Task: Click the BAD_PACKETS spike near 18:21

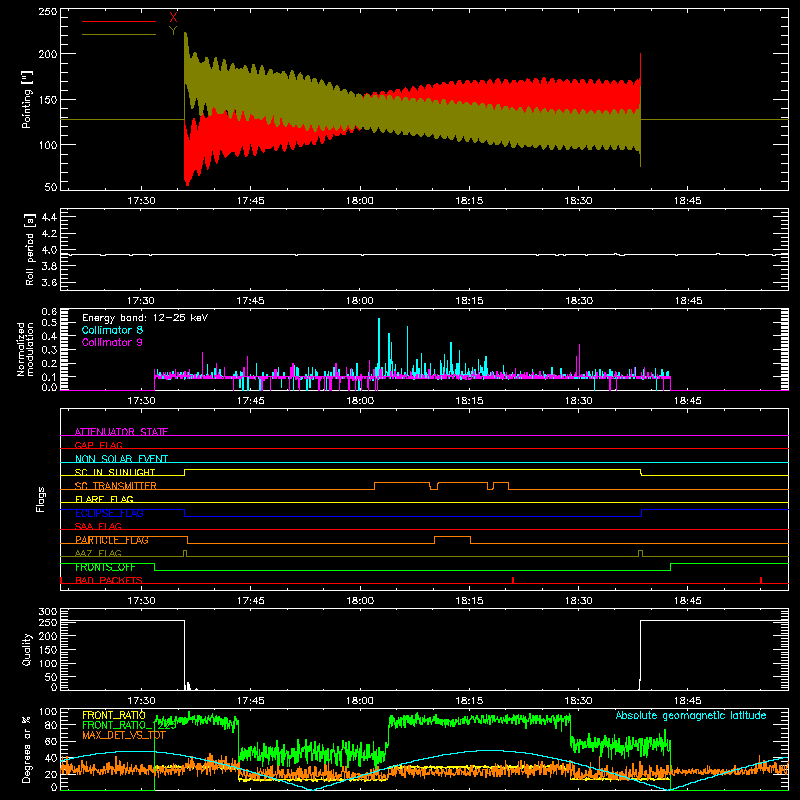Action: [513, 580]
